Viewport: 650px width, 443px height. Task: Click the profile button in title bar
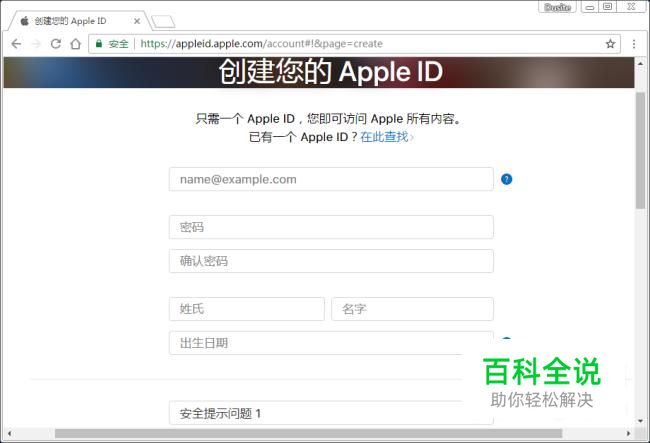tap(557, 7)
